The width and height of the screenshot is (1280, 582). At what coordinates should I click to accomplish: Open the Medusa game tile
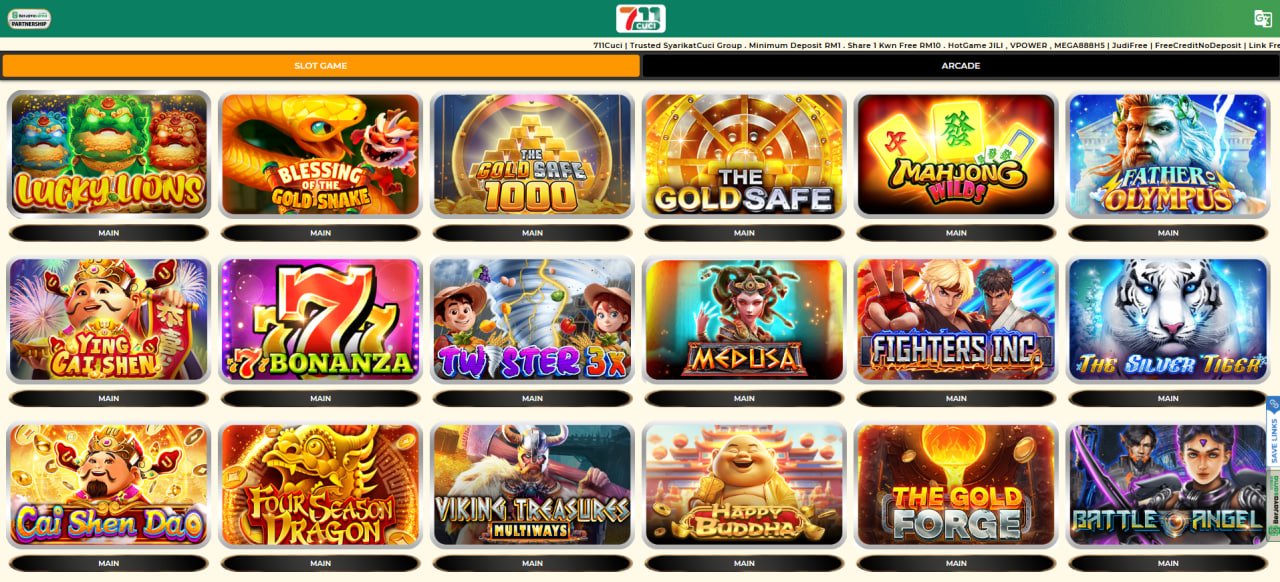(744, 320)
